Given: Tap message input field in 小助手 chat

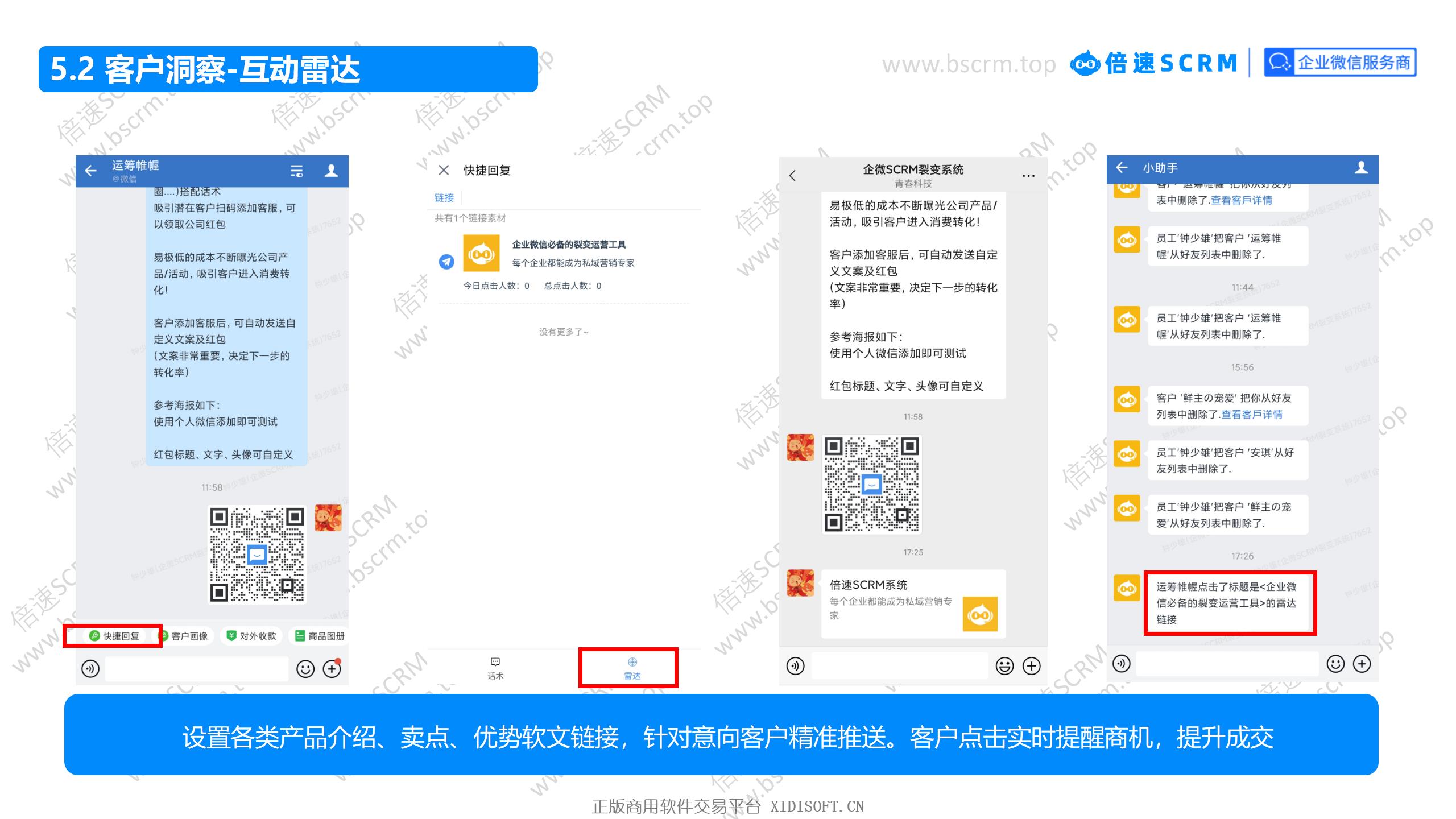Looking at the screenshot, I should click(1227, 663).
